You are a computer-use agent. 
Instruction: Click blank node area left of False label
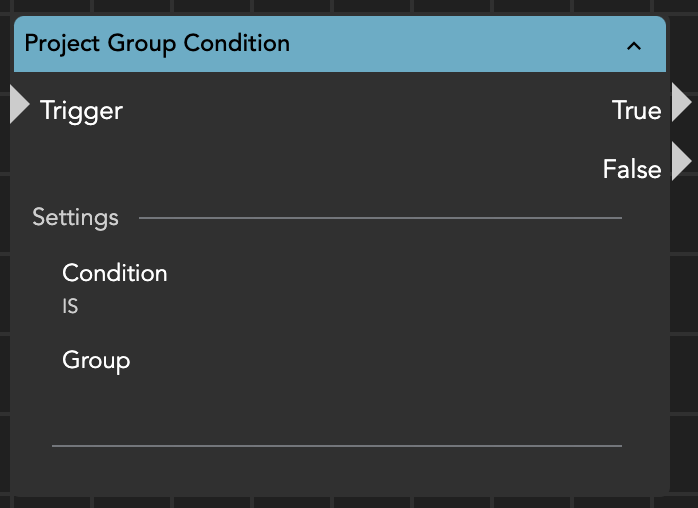(350, 169)
